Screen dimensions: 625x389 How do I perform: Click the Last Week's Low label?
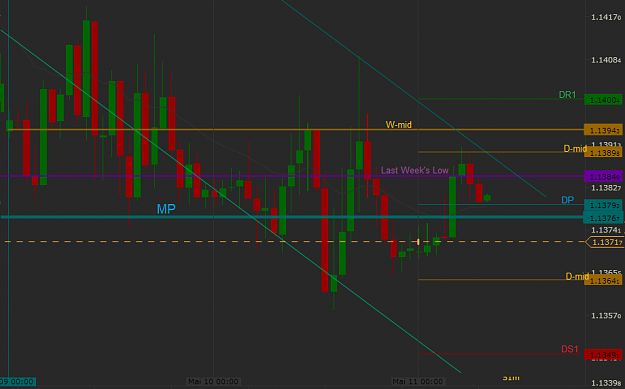(415, 170)
